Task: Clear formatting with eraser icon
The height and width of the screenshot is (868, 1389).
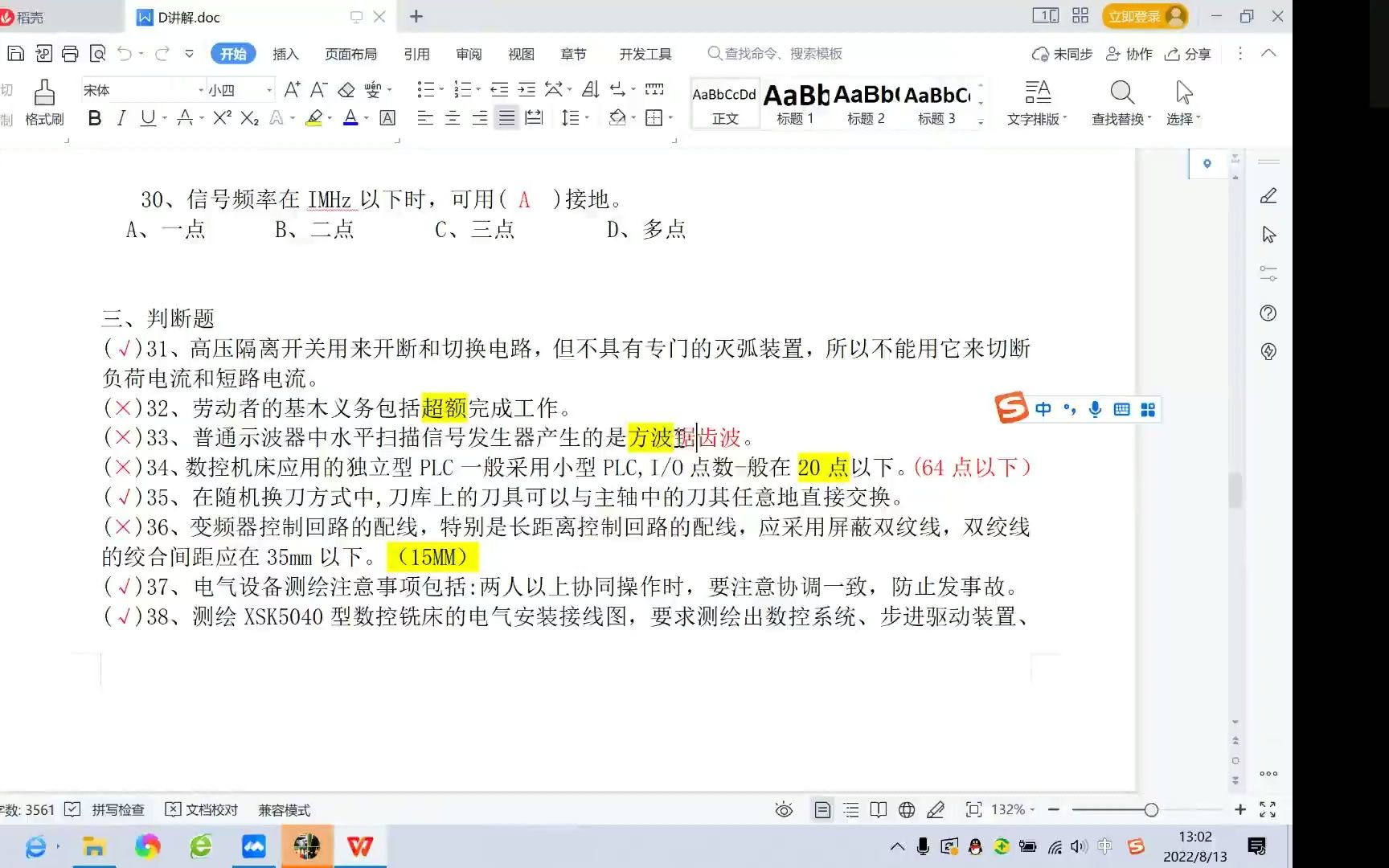Action: [x=346, y=89]
